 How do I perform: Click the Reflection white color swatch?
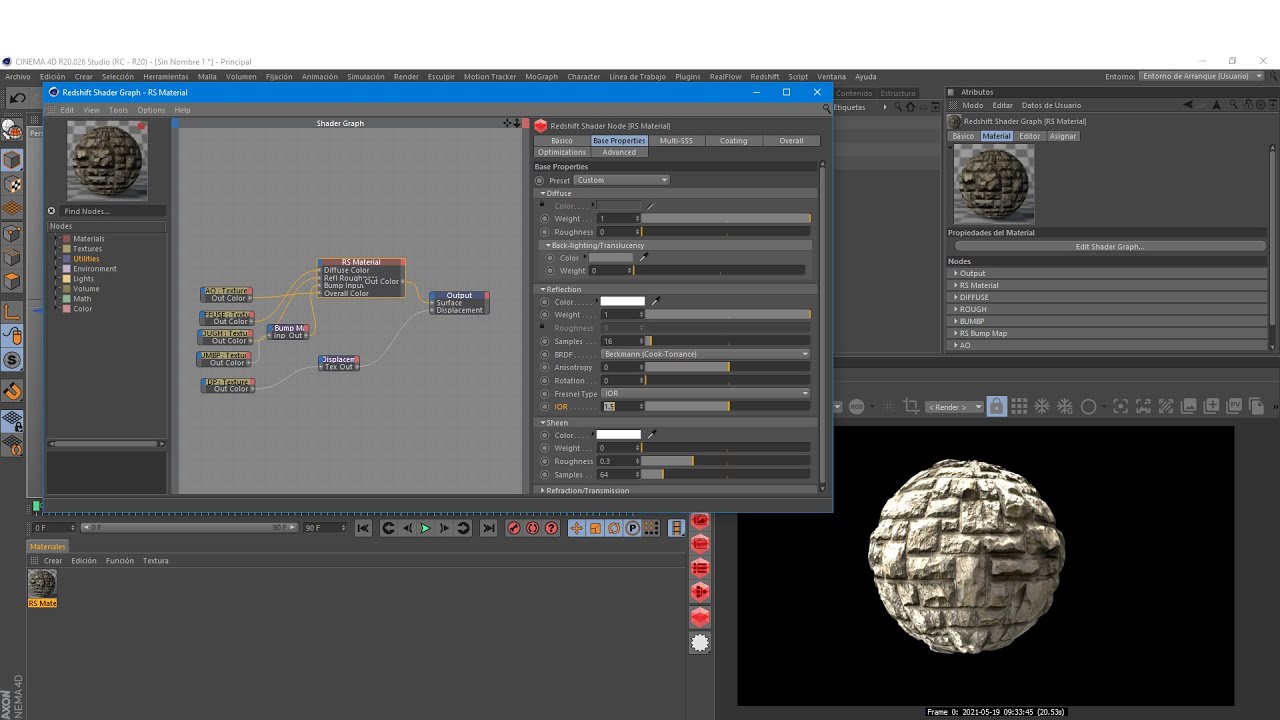(x=623, y=301)
